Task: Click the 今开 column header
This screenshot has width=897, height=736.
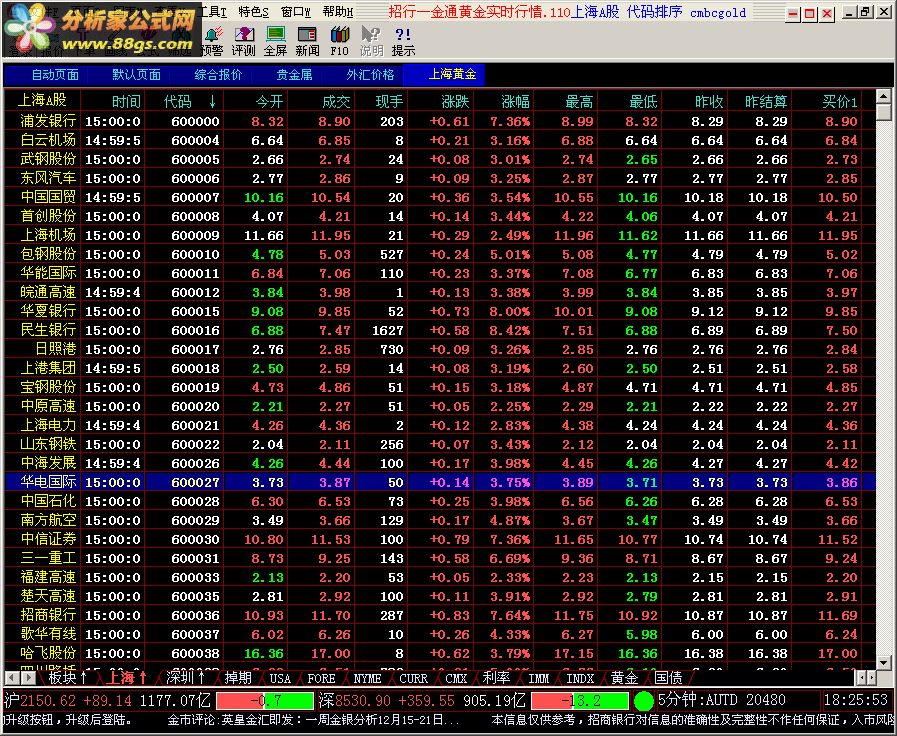Action: pyautogui.click(x=269, y=101)
